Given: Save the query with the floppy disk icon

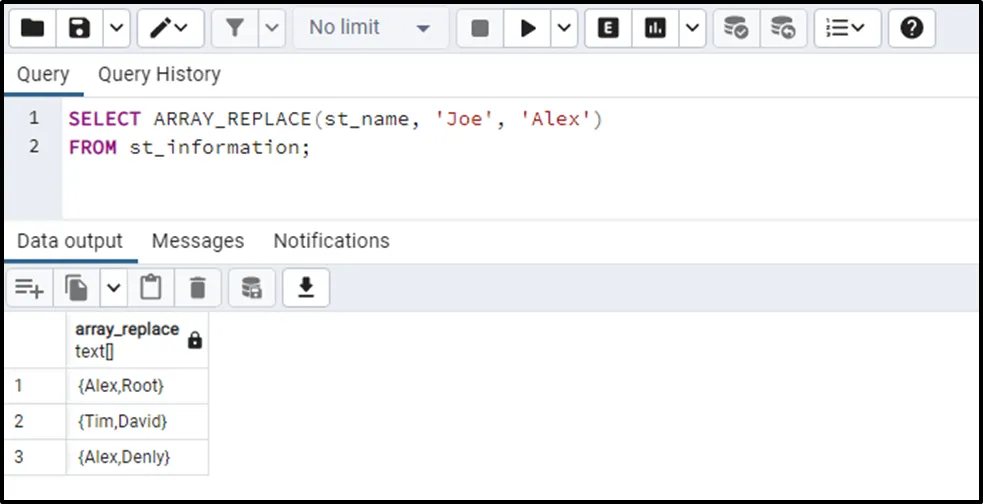Looking at the screenshot, I should 79,28.
